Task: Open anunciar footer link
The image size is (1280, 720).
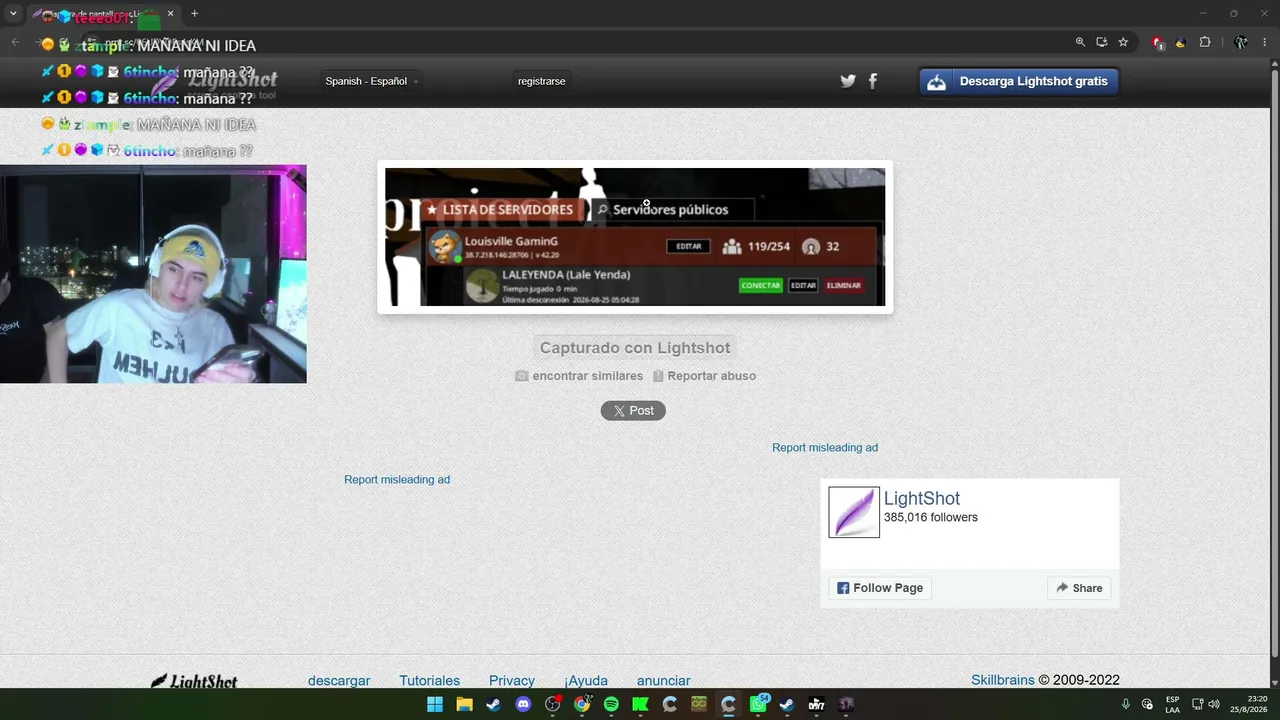Action: coord(664,681)
